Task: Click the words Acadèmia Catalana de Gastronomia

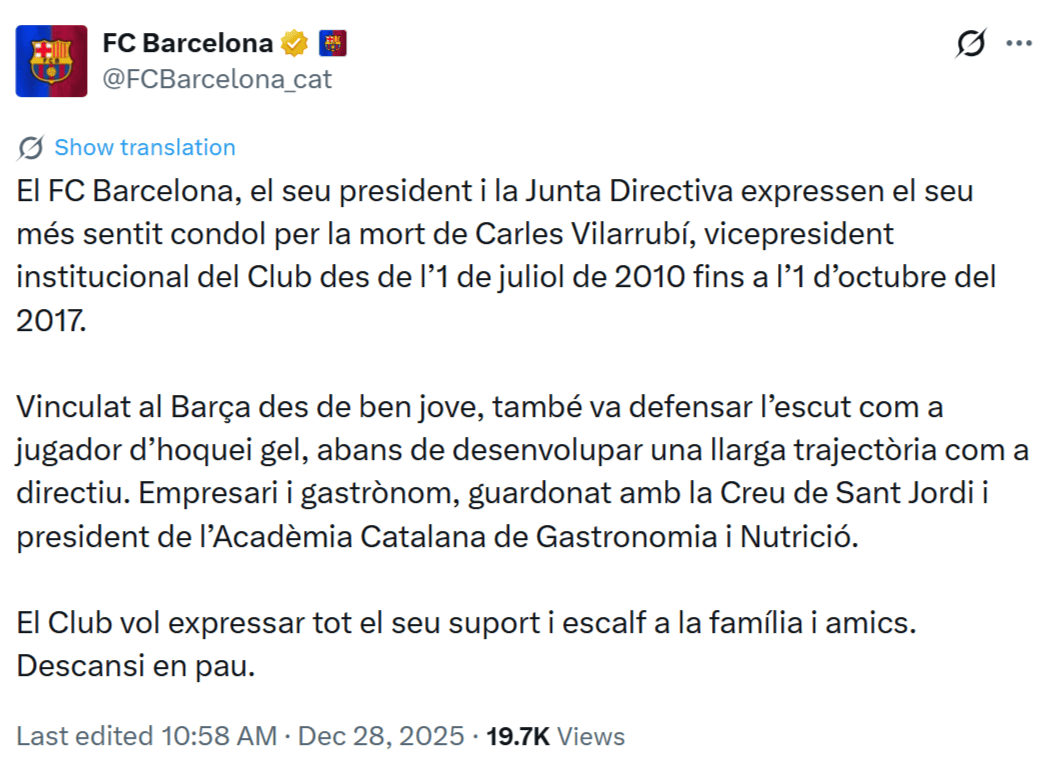Action: 478,536
